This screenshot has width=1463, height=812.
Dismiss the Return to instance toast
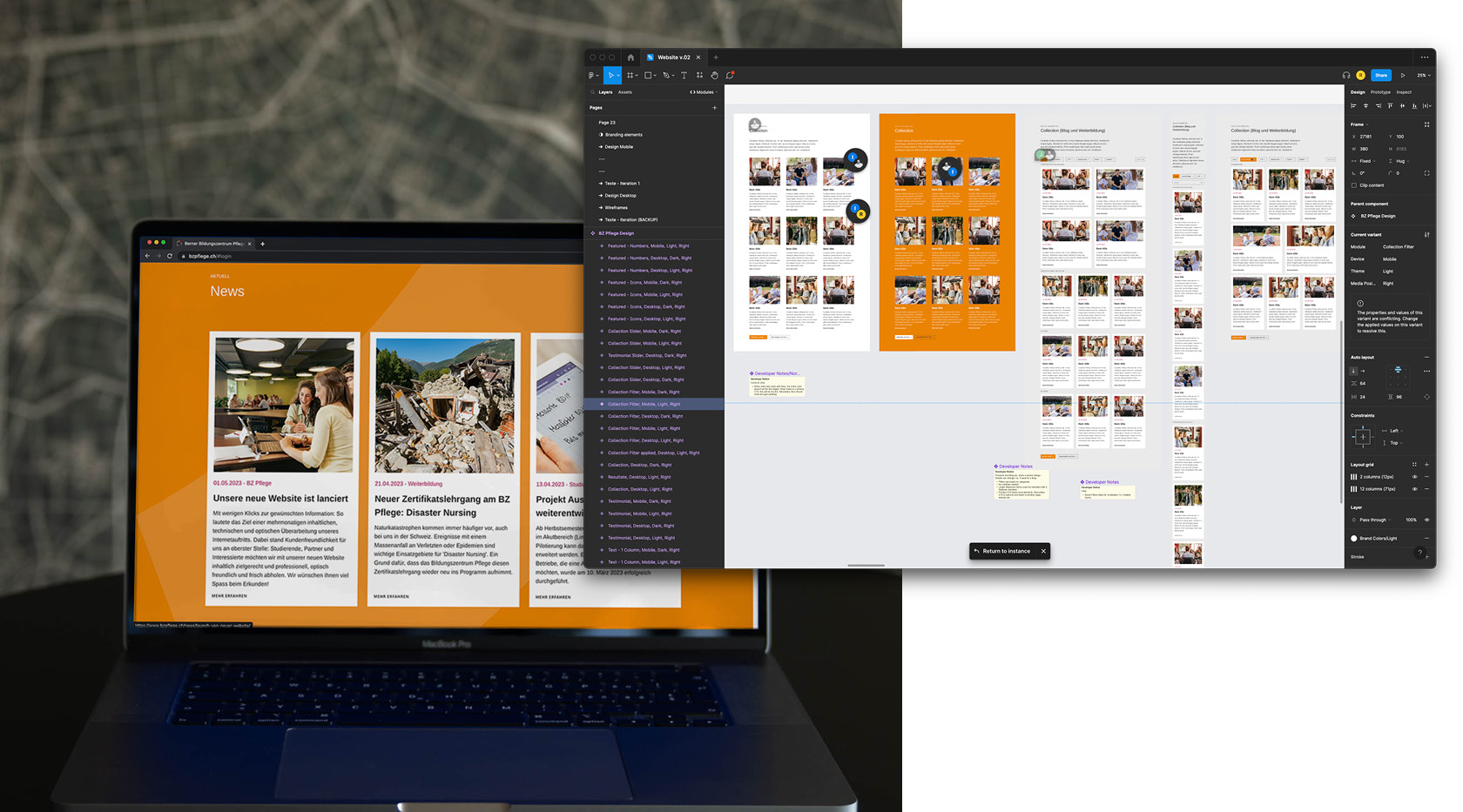click(1043, 551)
